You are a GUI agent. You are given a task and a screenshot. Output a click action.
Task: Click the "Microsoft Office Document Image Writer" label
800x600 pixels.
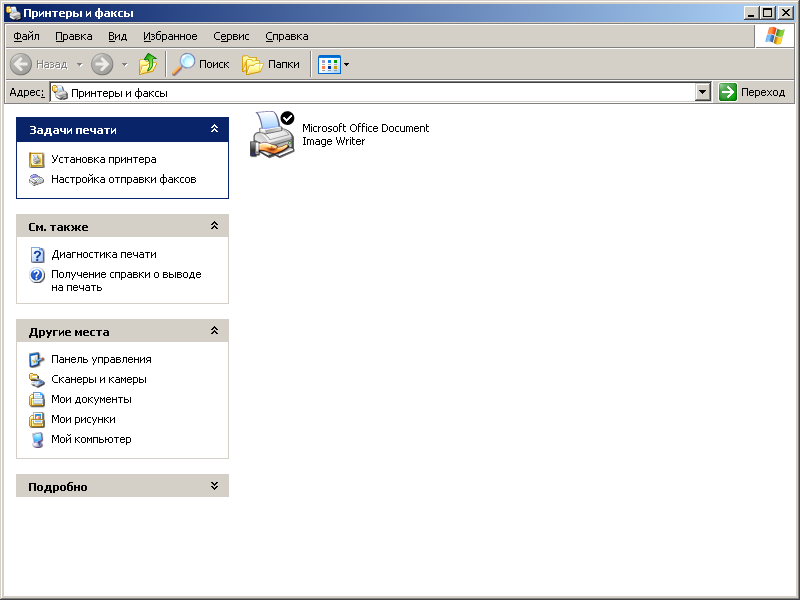pyautogui.click(x=365, y=135)
